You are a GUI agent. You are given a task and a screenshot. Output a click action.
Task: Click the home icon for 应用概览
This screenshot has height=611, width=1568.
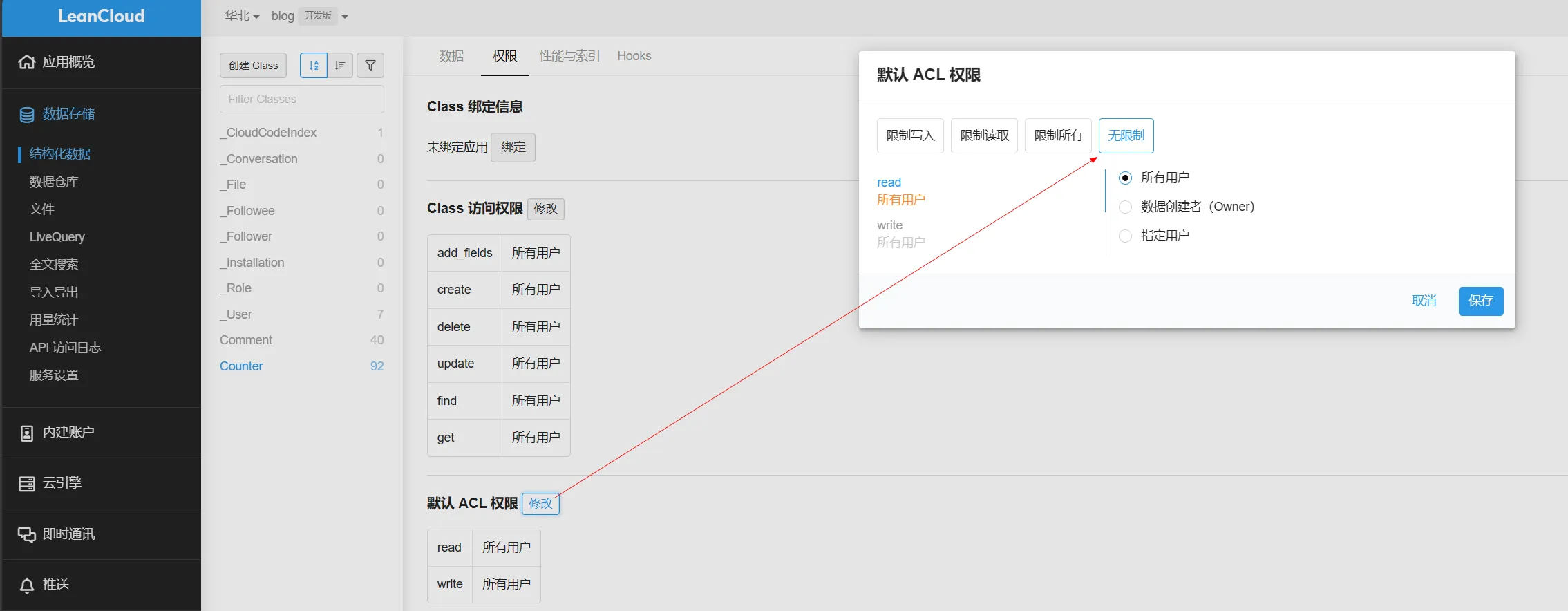(x=26, y=62)
